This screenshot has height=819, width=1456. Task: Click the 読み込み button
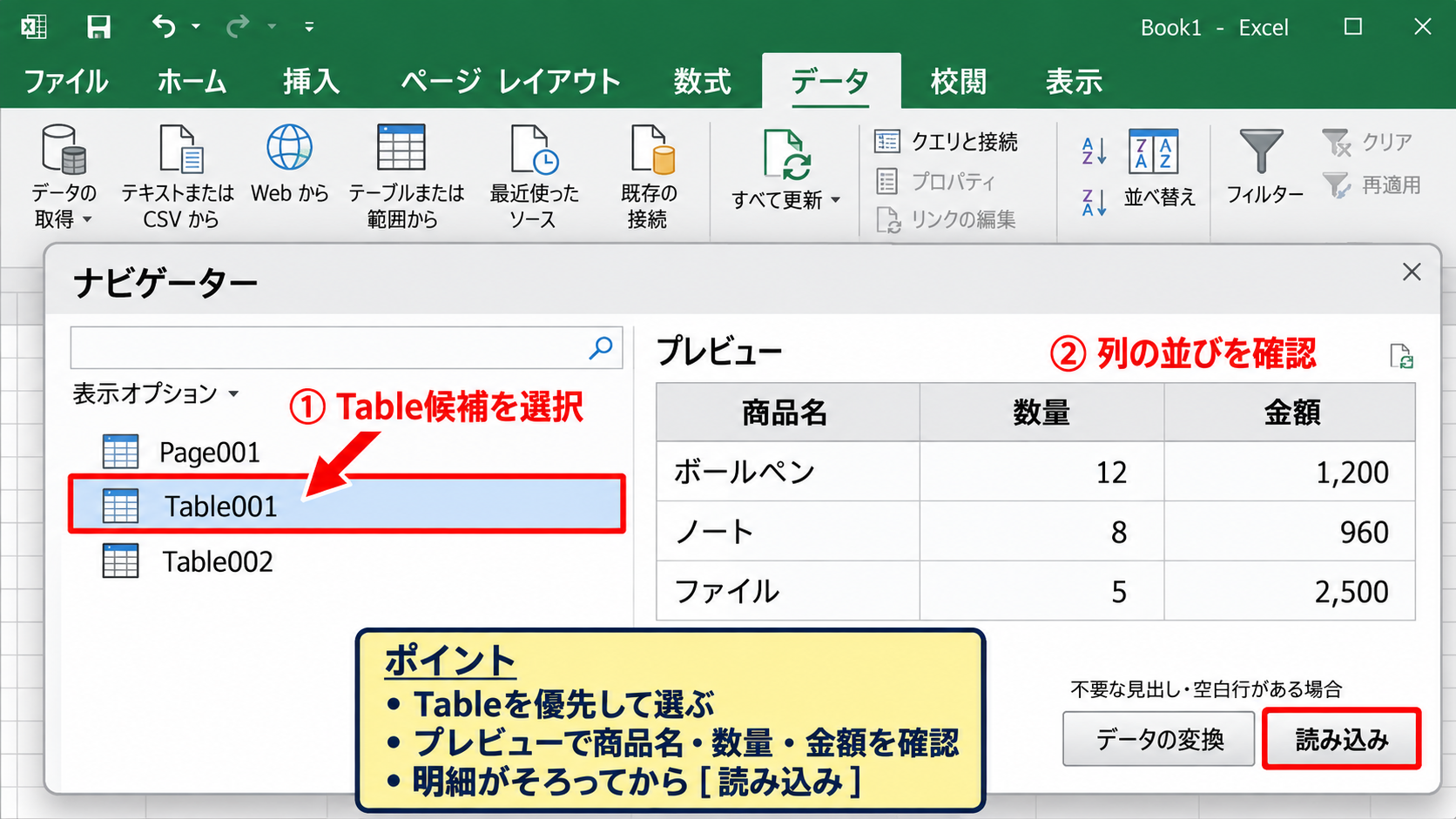pos(1342,739)
